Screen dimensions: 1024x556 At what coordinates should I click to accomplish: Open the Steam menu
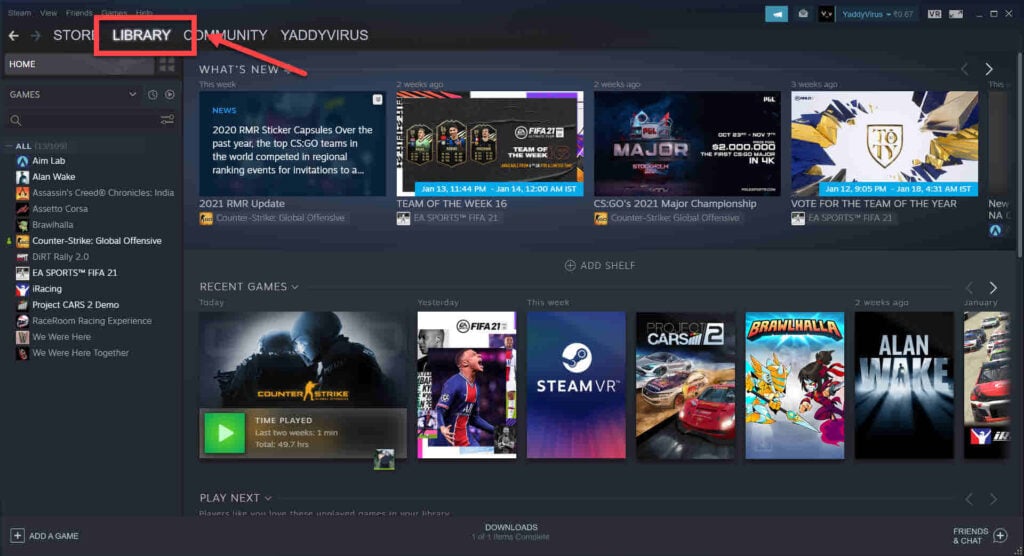19,12
